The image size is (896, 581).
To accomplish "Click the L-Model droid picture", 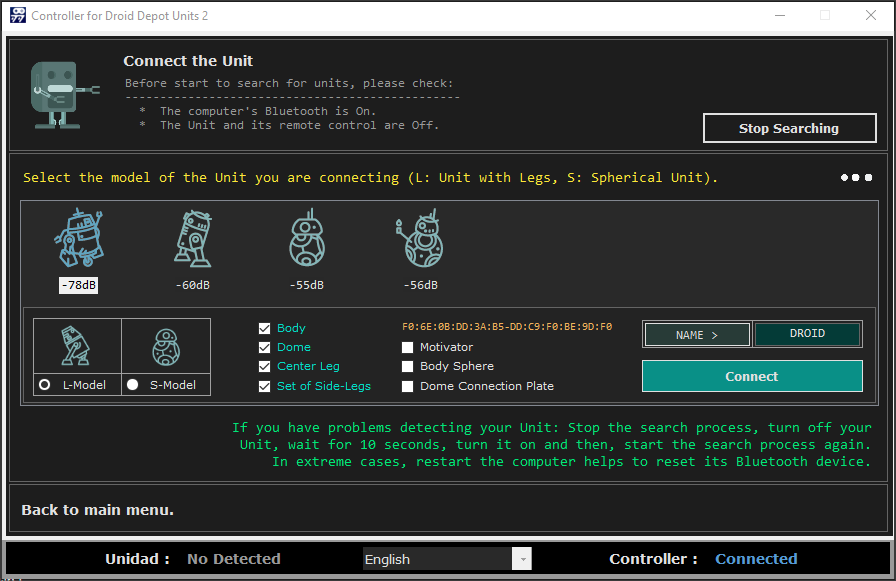I will 75,346.
